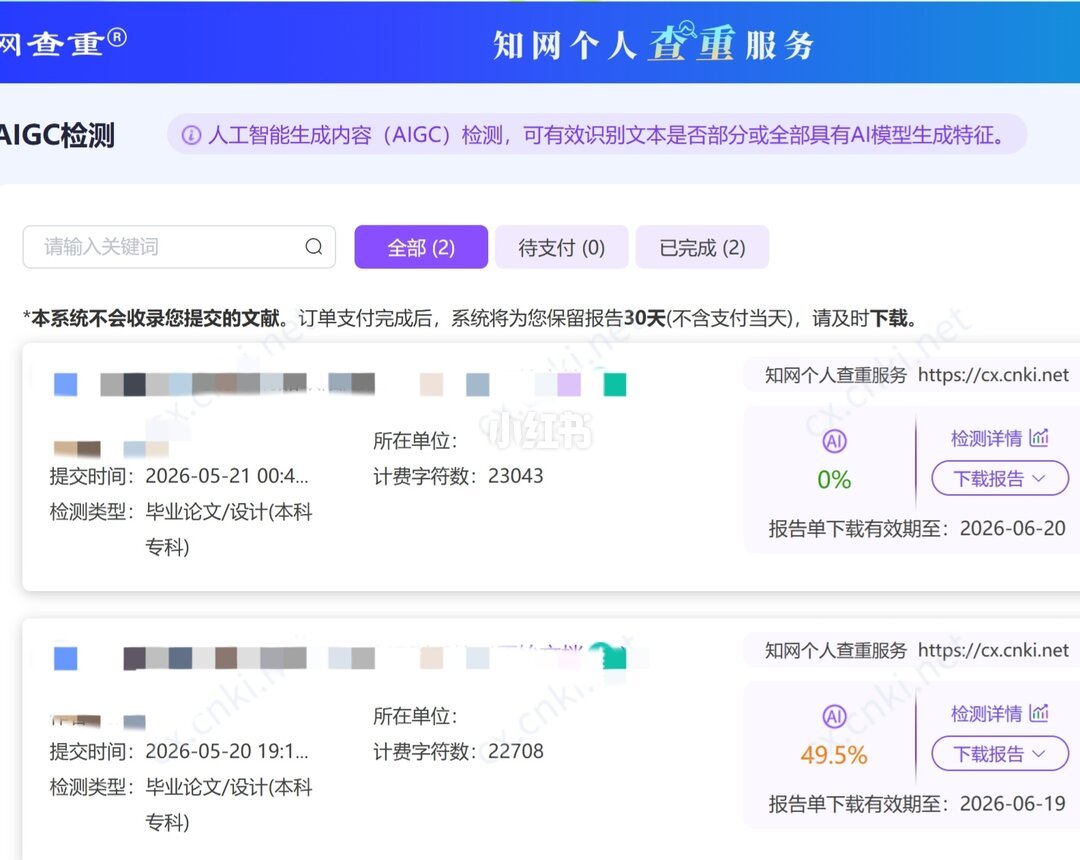Screen dimensions: 1080x860
Task: Expand 下载报告 dropdown for 49.5% report
Action: point(1000,754)
